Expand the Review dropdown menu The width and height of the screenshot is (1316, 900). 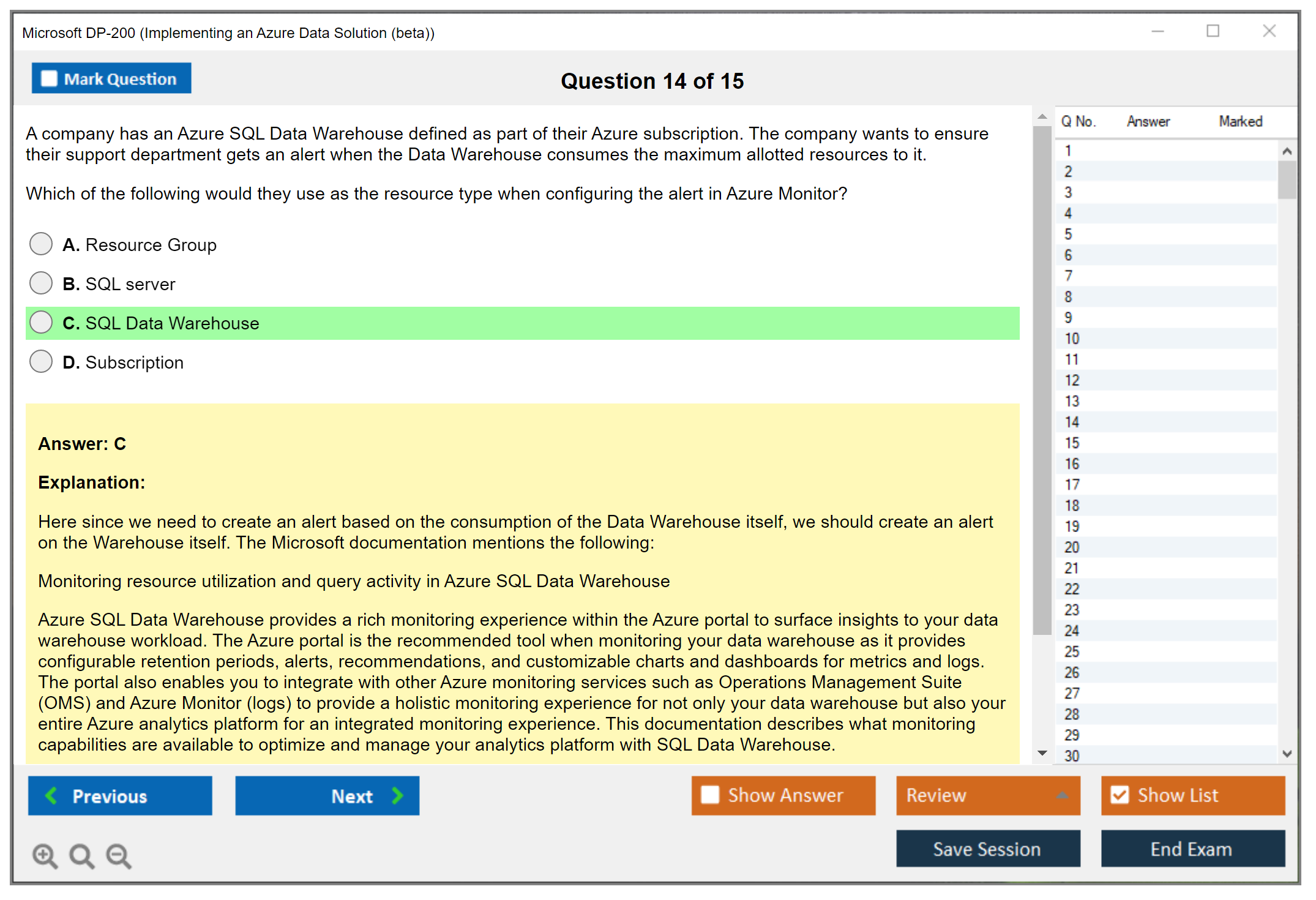1062,795
